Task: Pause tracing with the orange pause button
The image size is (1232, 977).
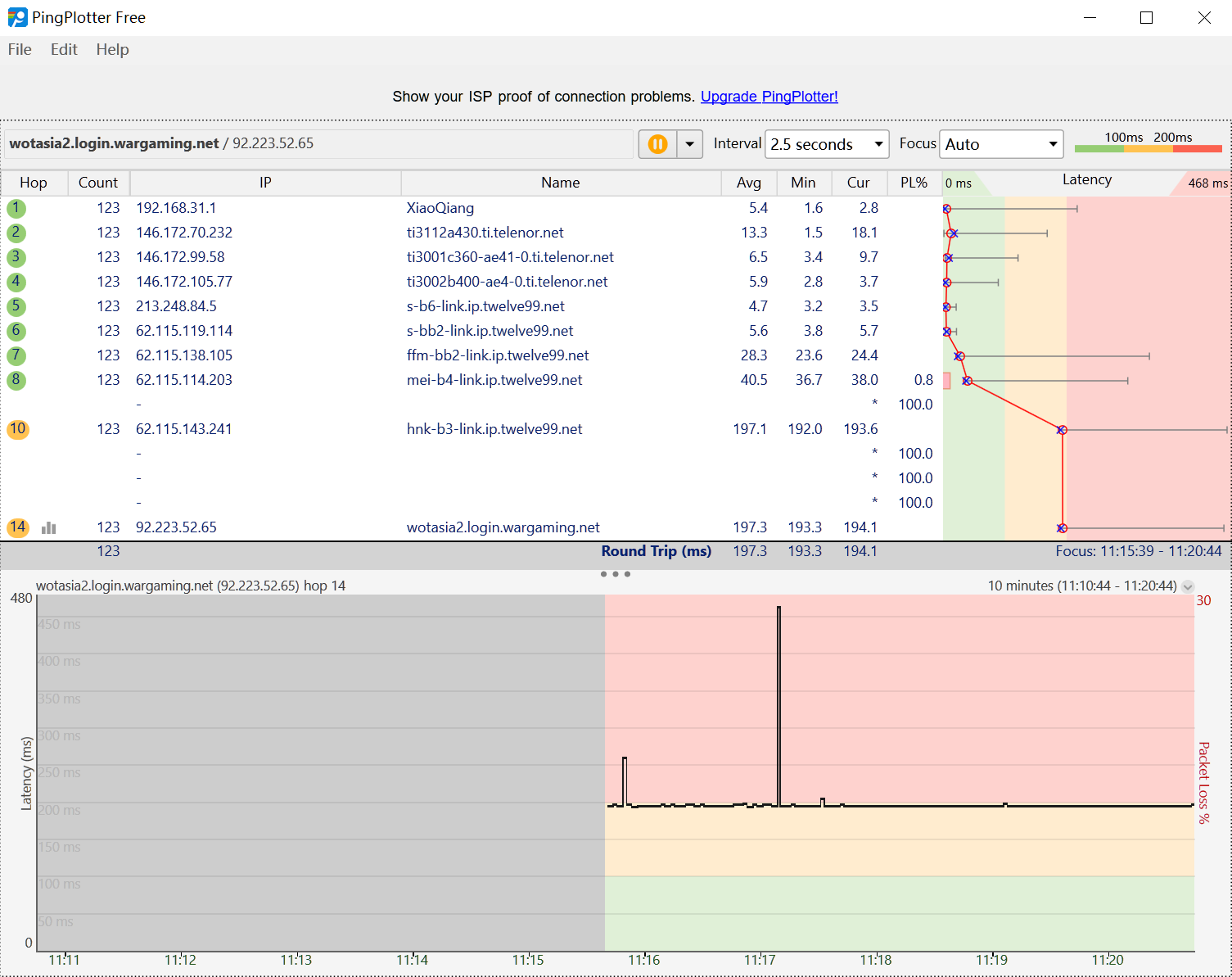Action: [657, 144]
